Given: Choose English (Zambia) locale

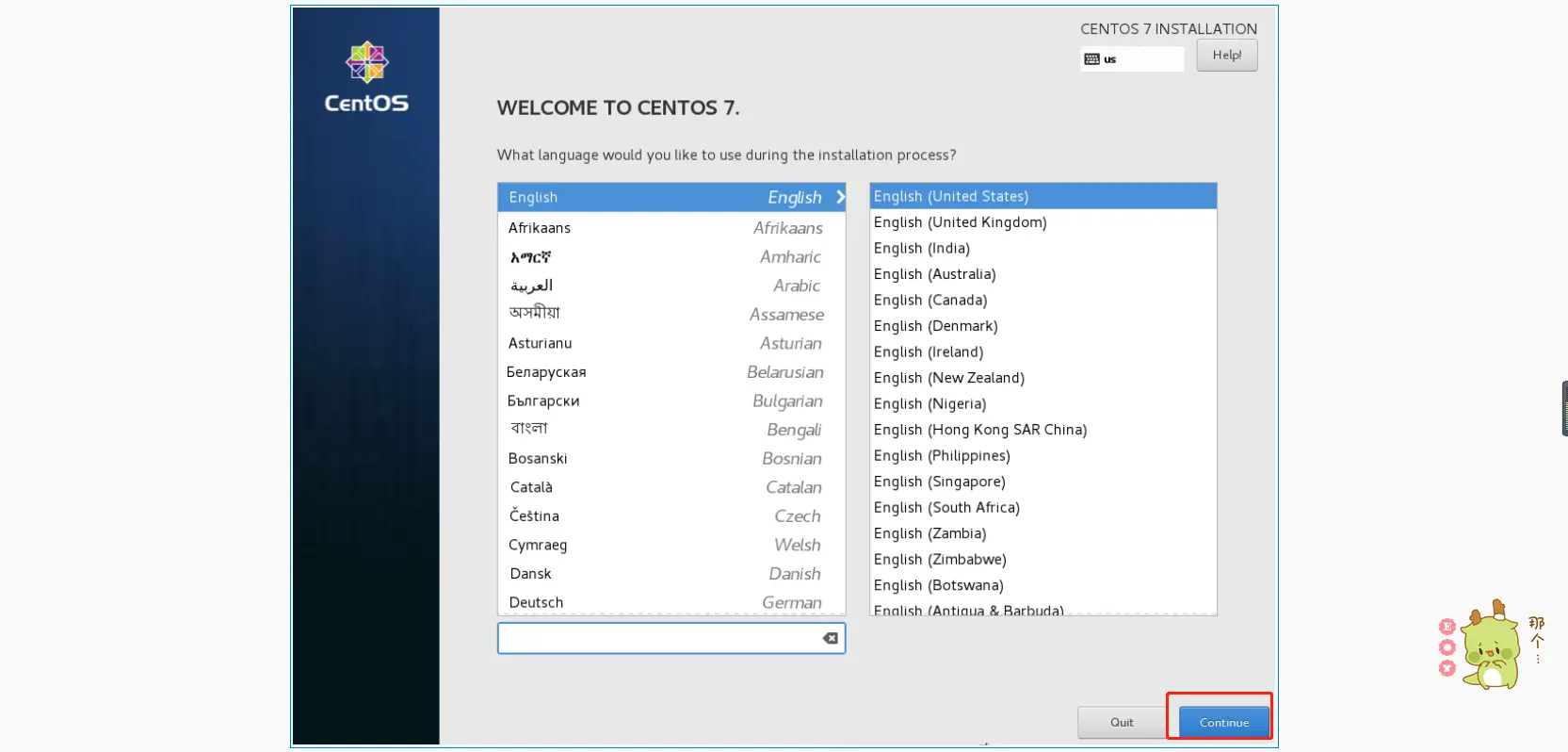Looking at the screenshot, I should point(1043,533).
